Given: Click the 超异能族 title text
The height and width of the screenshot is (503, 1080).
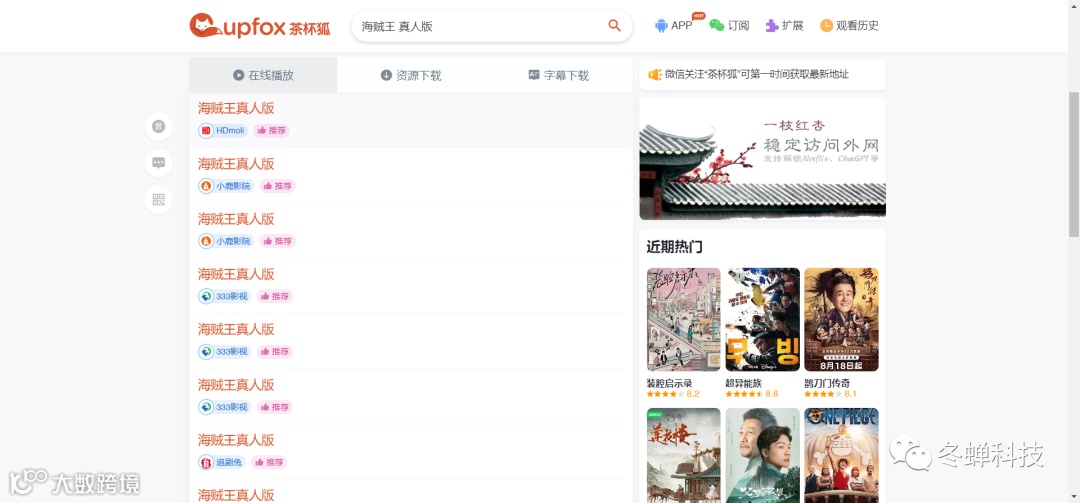Looking at the screenshot, I should tap(744, 383).
